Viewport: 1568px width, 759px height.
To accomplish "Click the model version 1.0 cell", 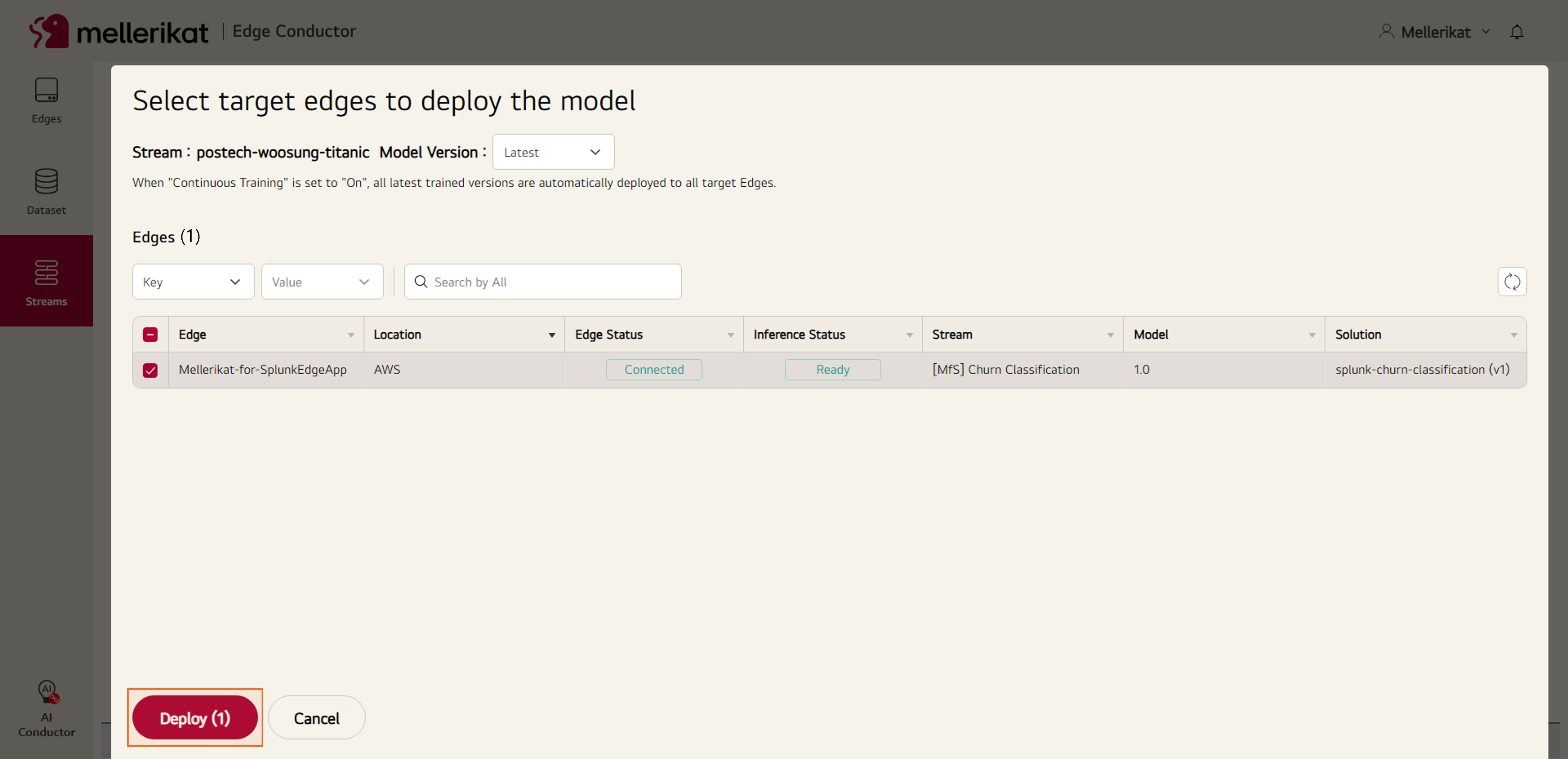I will pyautogui.click(x=1141, y=370).
